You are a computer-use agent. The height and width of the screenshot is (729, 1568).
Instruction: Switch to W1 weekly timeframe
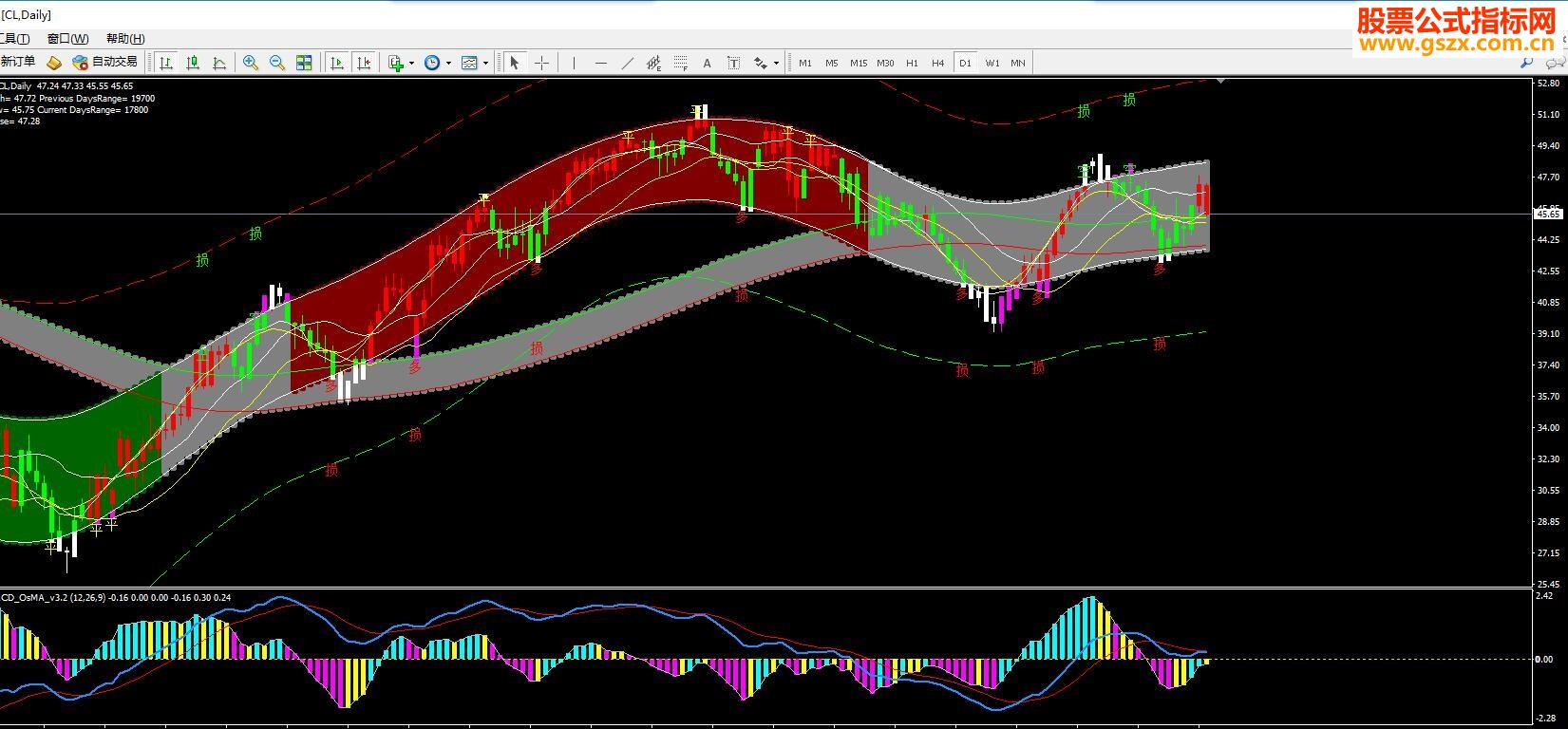pyautogui.click(x=992, y=63)
